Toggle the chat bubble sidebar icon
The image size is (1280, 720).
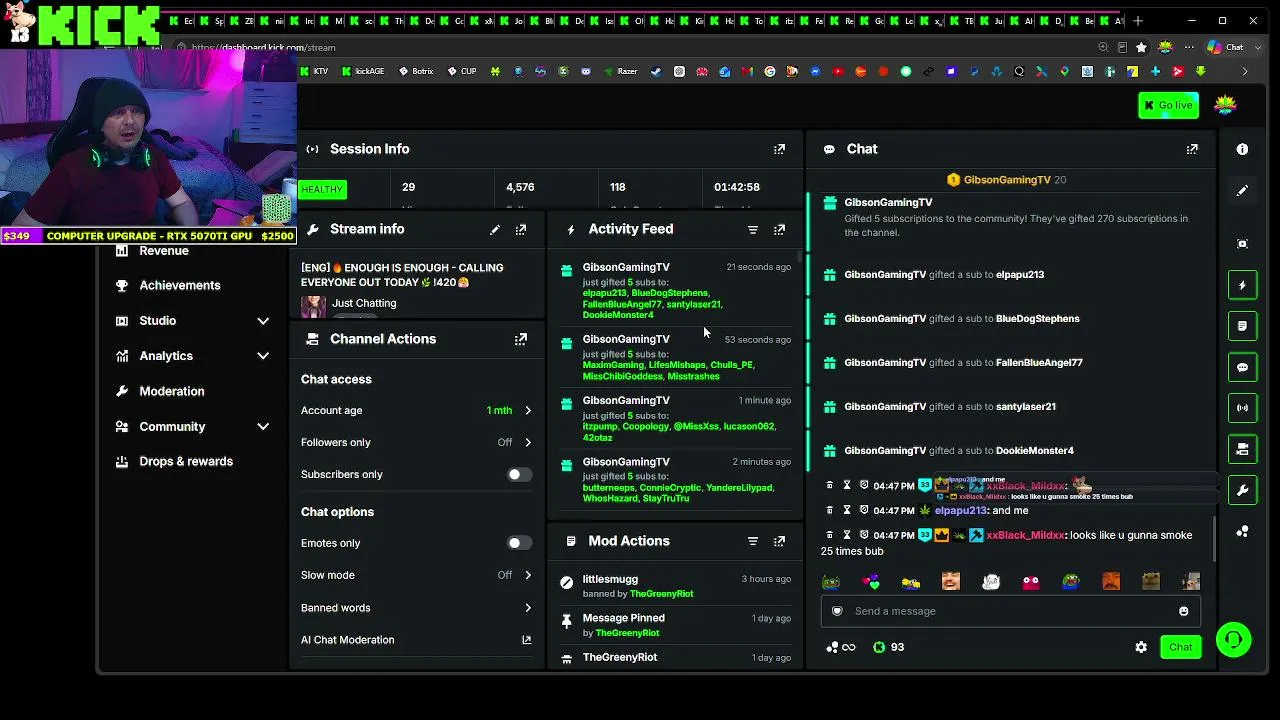(1242, 367)
